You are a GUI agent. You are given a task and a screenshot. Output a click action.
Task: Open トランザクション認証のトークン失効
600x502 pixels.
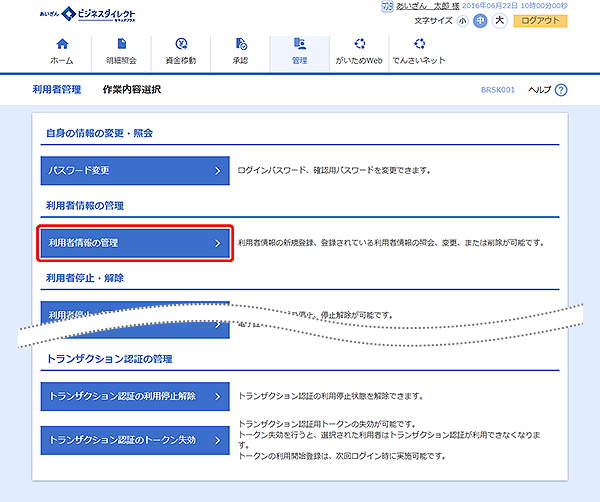pos(136,439)
